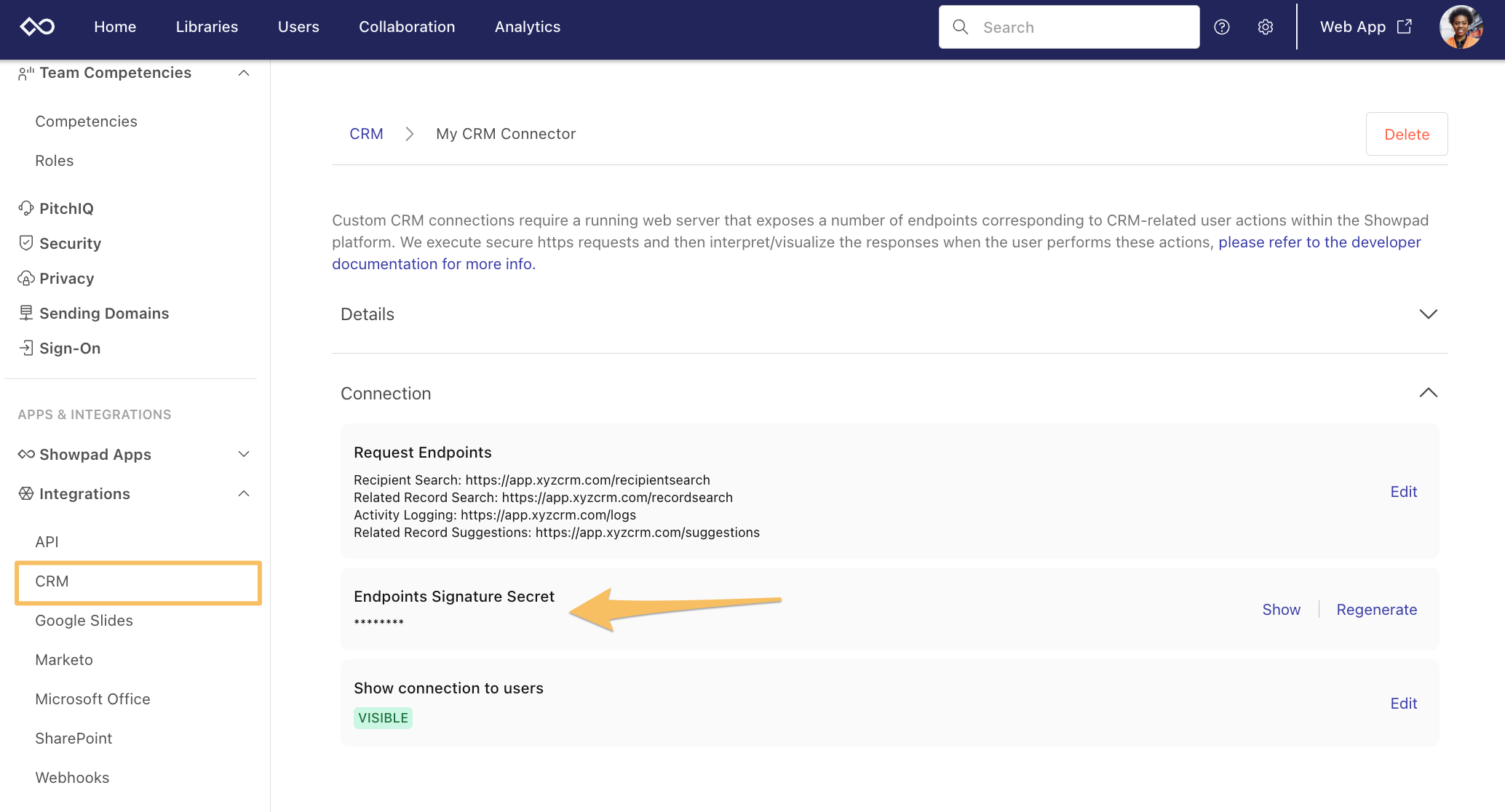Collapse the Connection section chevron
The height and width of the screenshot is (812, 1505).
[1428, 392]
